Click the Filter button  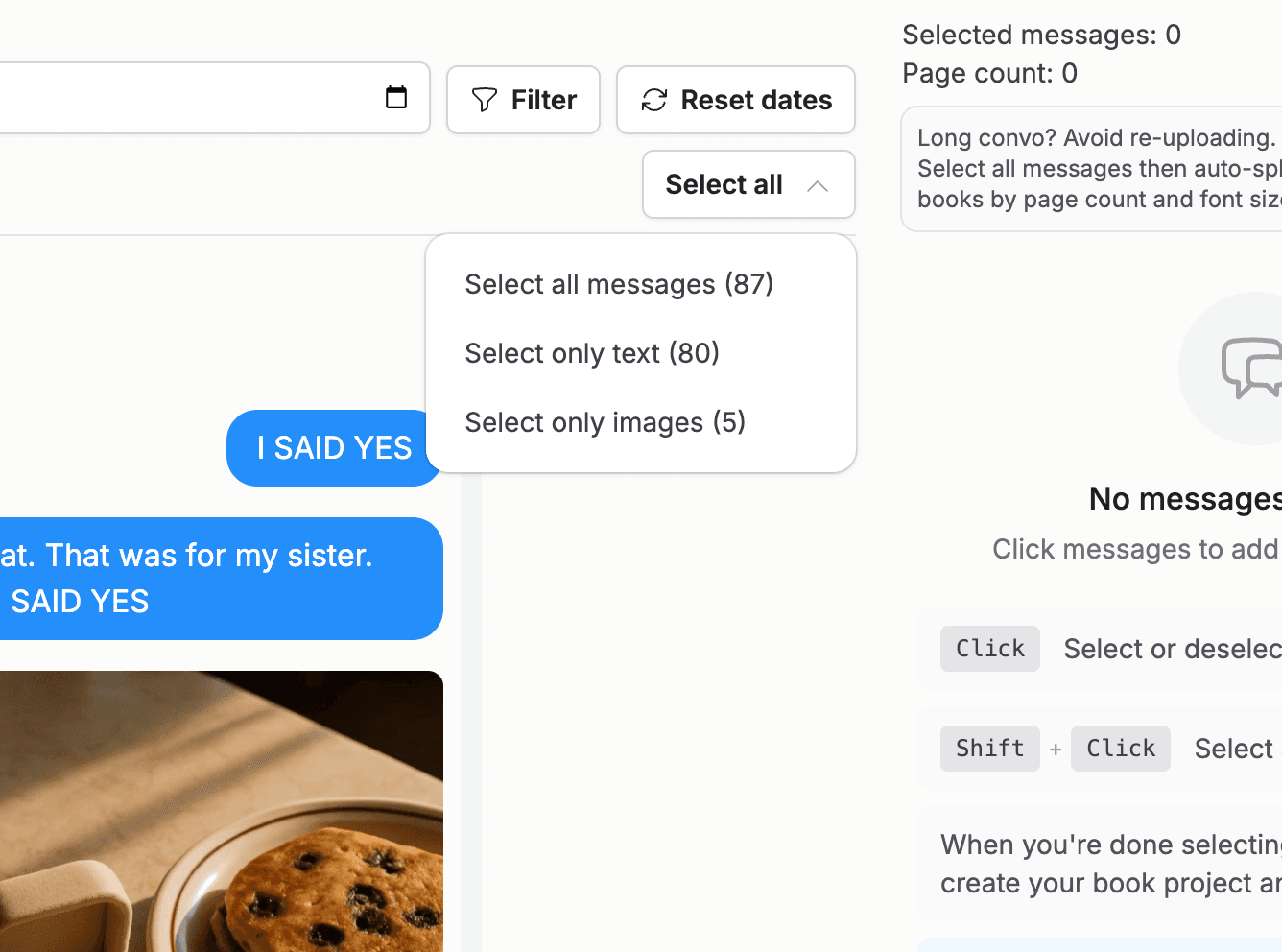(x=523, y=100)
